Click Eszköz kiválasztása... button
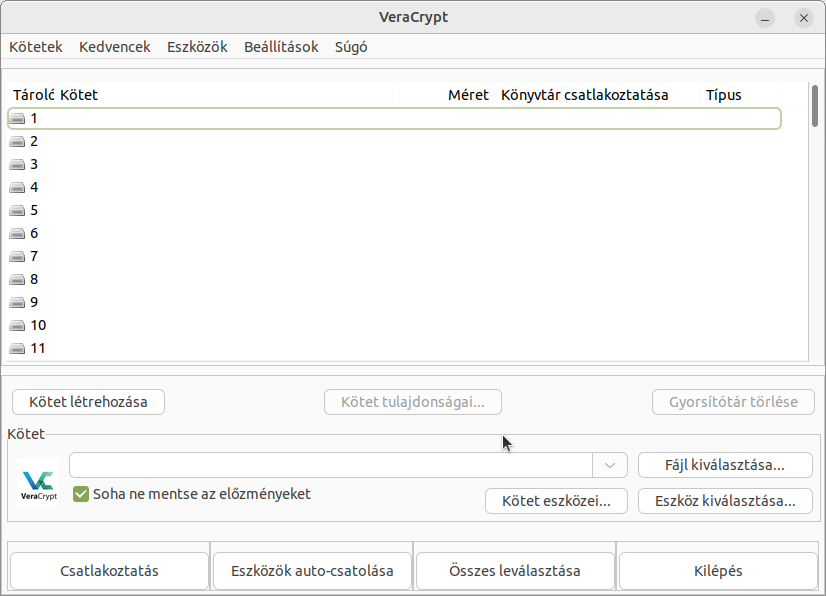The height and width of the screenshot is (596, 826). [x=725, y=501]
